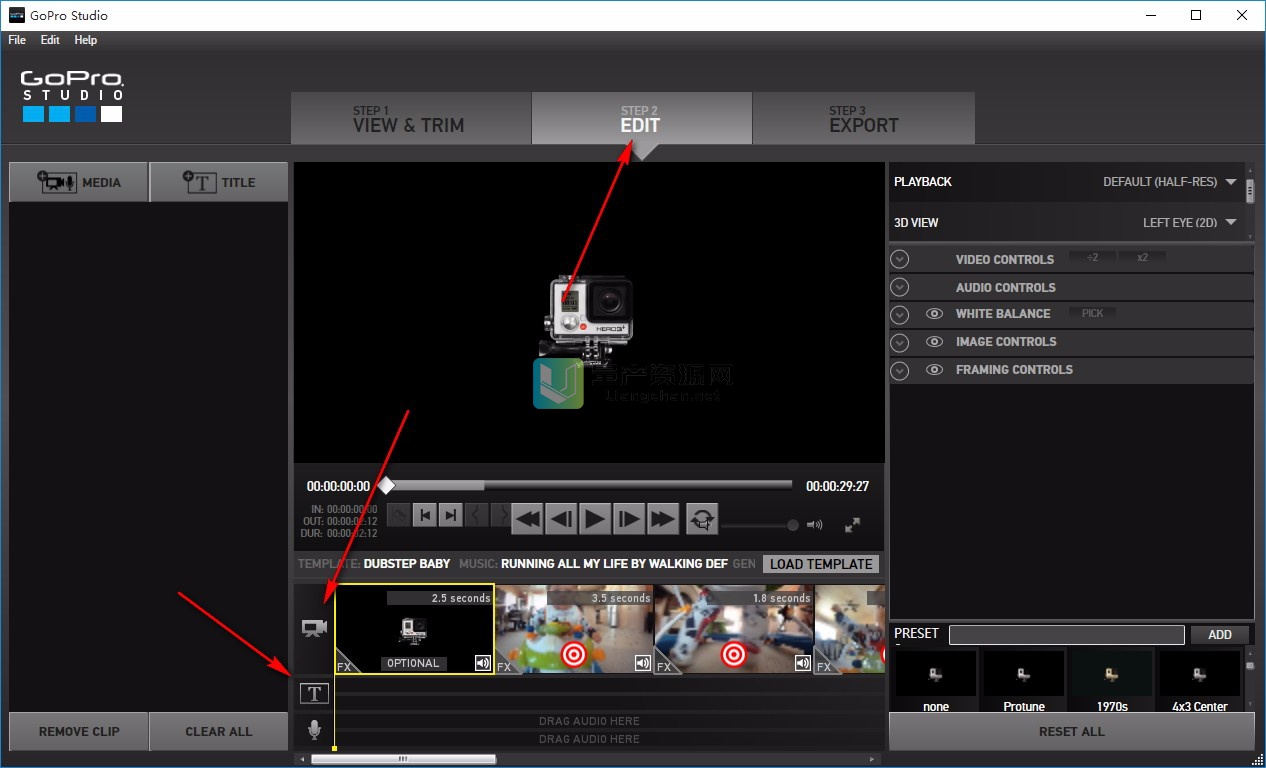Click the White Balance PICK button
Screen dimensions: 1266x768
click(1092, 313)
